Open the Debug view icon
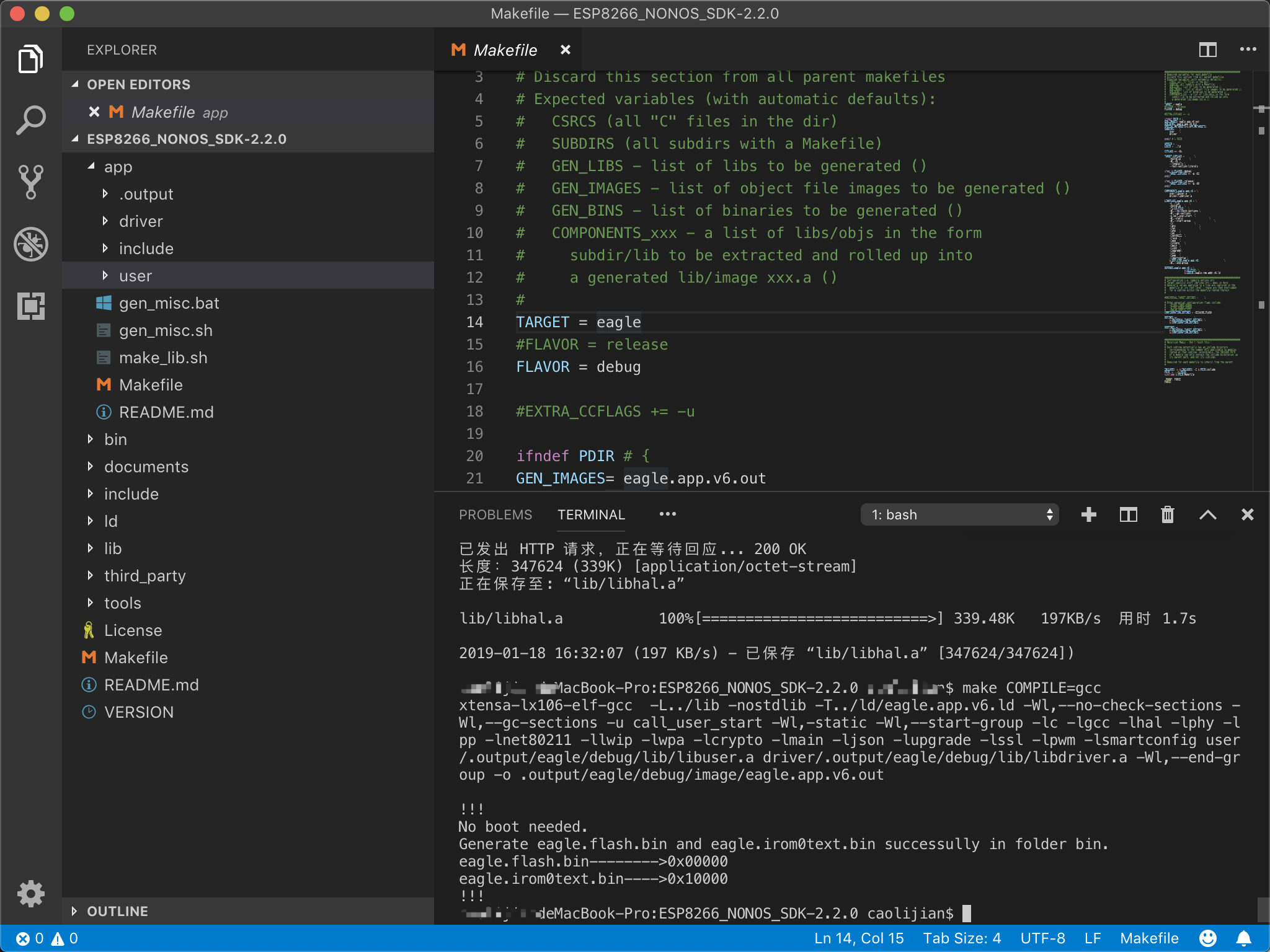Viewport: 1270px width, 952px height. click(30, 244)
